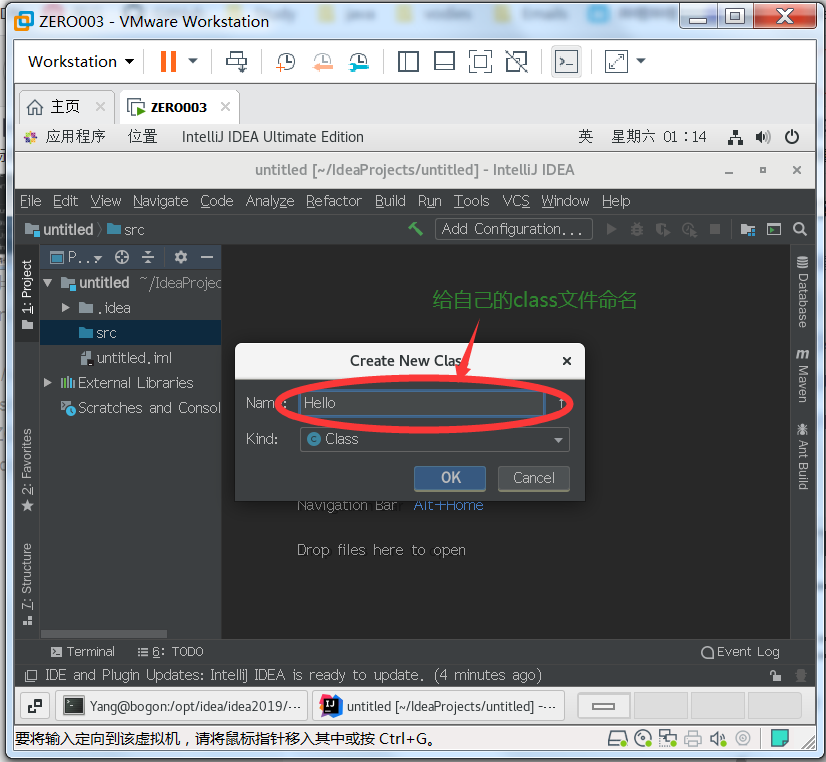Pause the virtual machine with the orange button
Image resolution: width=826 pixels, height=762 pixels.
(168, 61)
